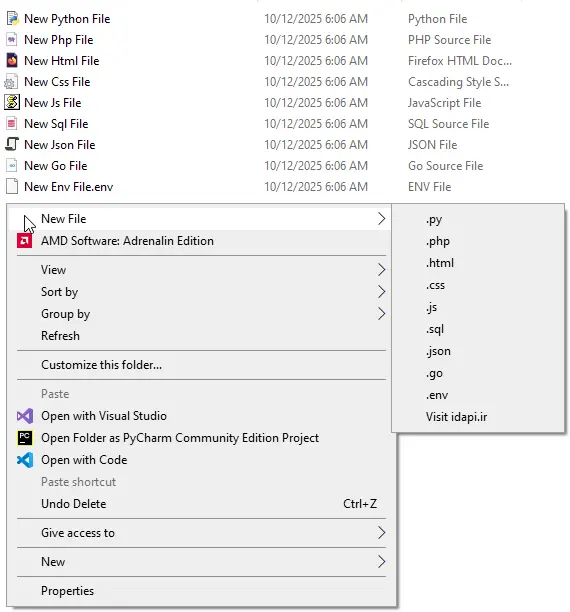Select the Give access to entry
Screen dimensions: 570x612
[x=199, y=533]
